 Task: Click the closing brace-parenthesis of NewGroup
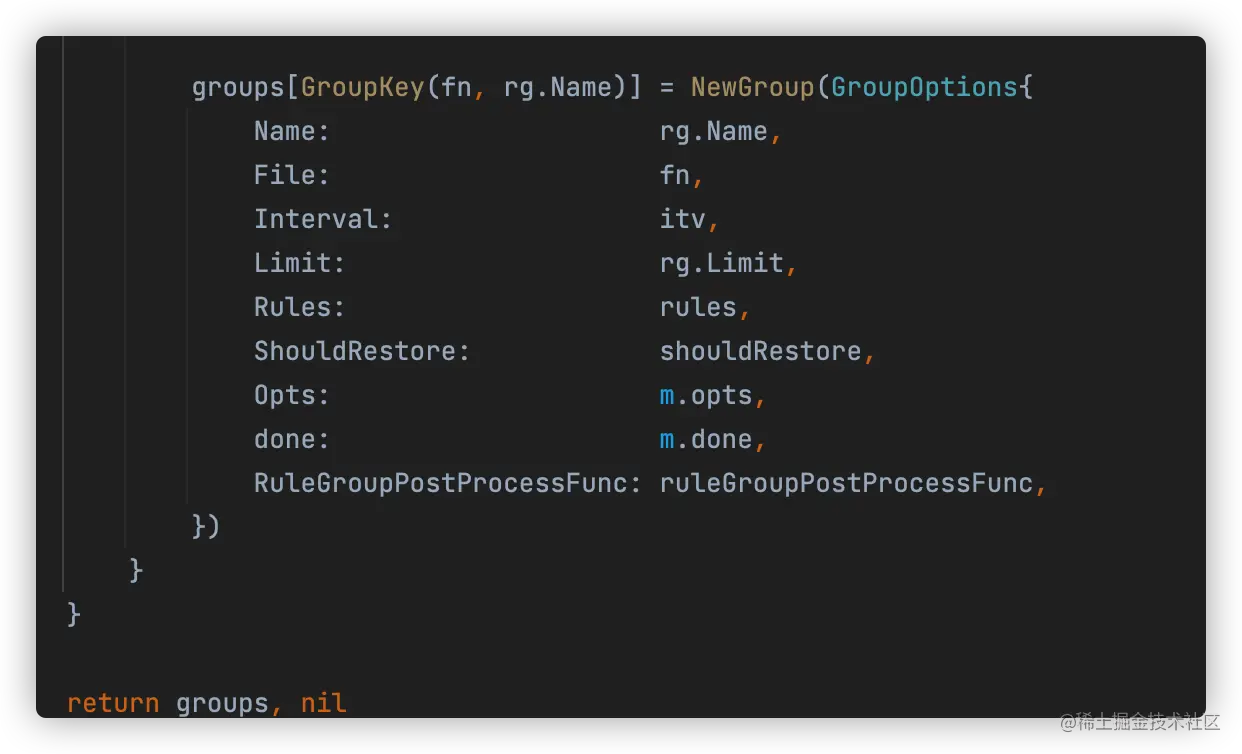coord(206,526)
